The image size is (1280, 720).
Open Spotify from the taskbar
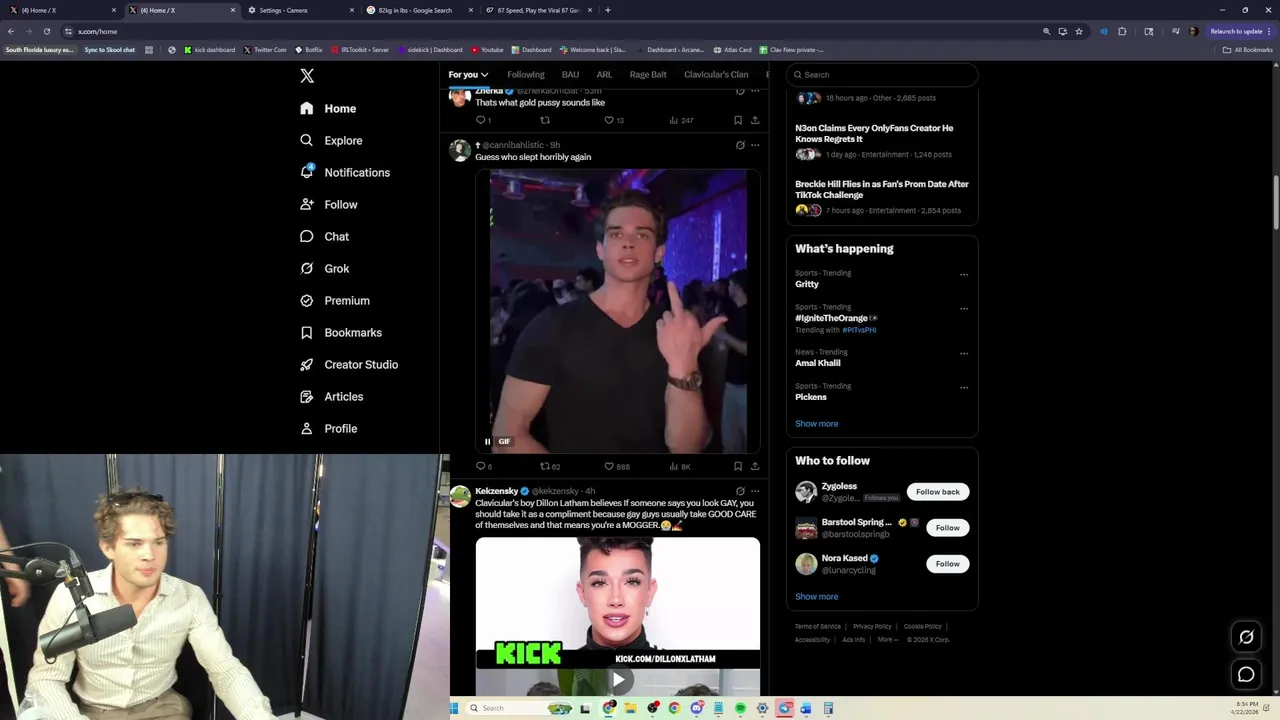pyautogui.click(x=740, y=708)
